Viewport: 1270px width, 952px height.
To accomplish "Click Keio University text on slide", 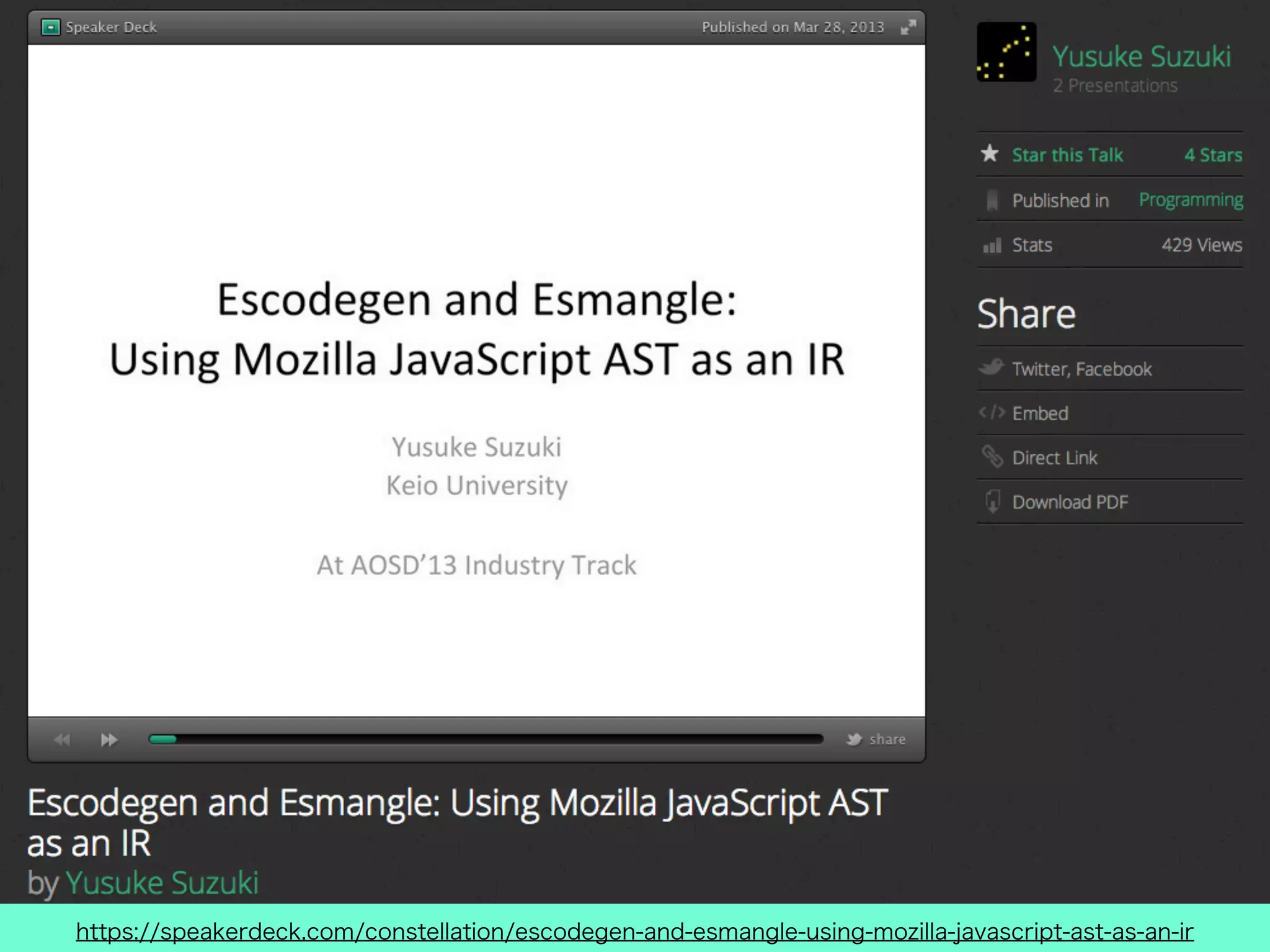I will 476,485.
